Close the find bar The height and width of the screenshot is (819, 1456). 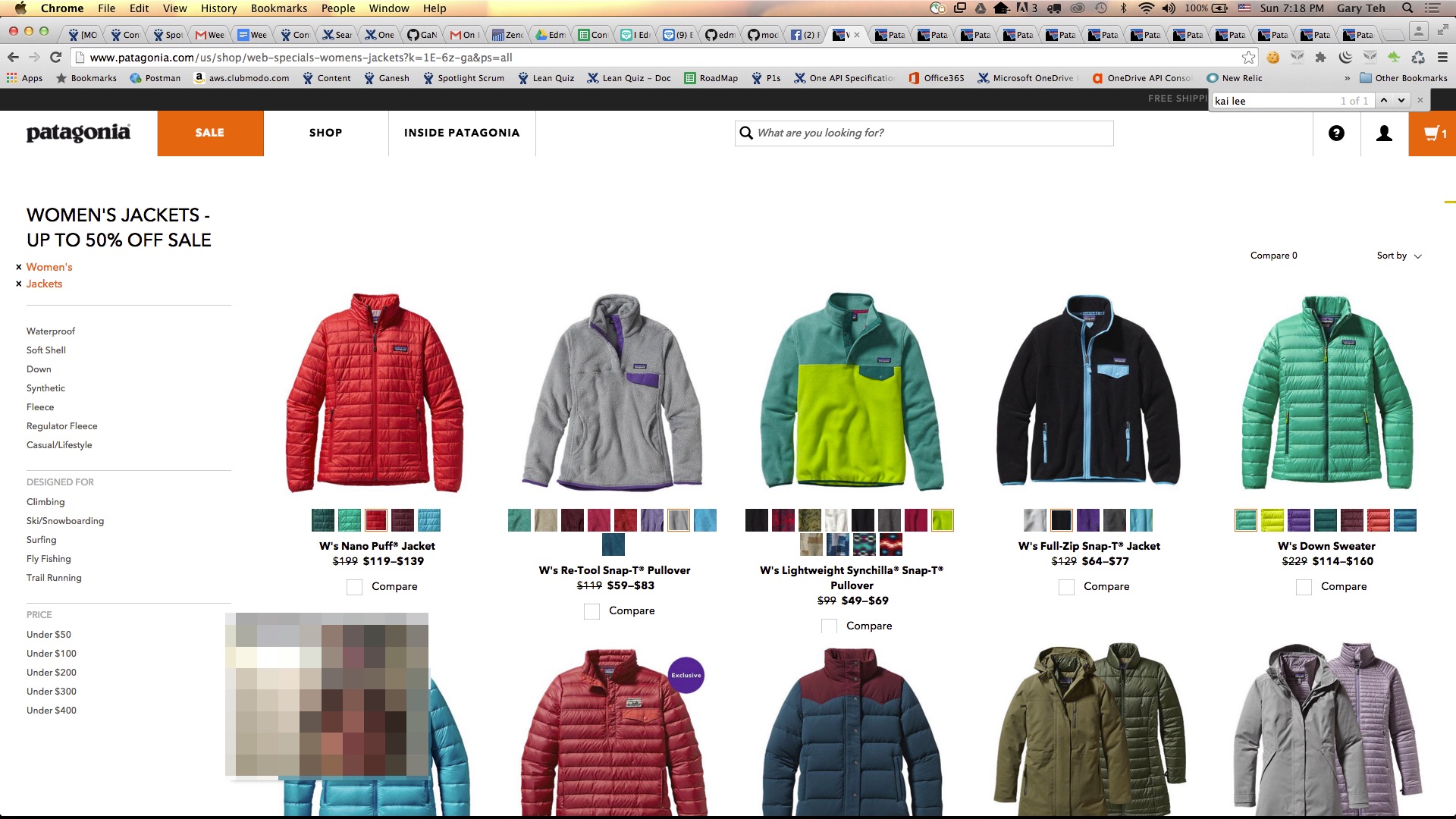click(1420, 100)
